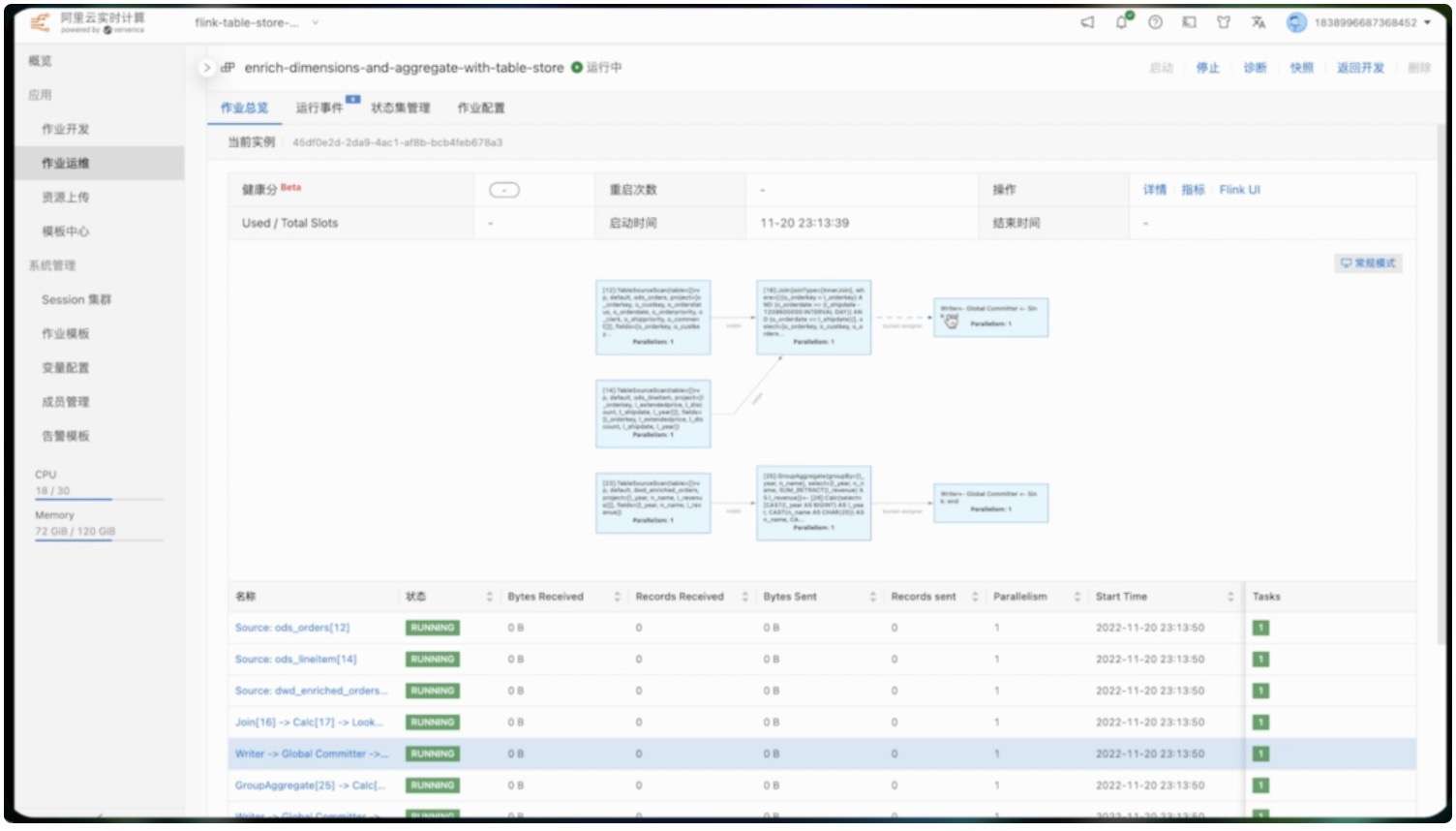
Task: Click the green running status icon
Action: 577,68
